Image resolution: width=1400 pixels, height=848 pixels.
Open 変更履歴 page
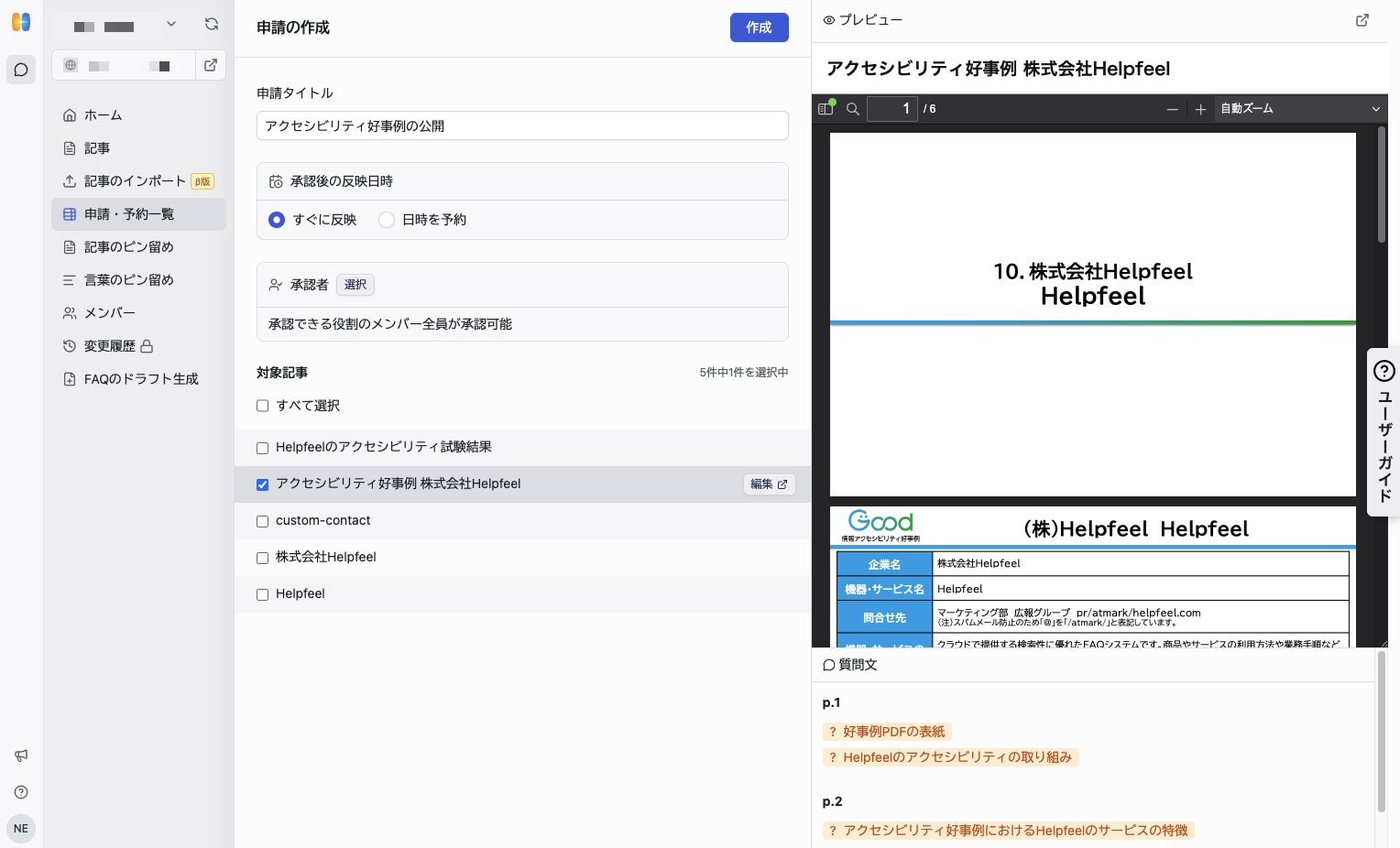coord(138,346)
